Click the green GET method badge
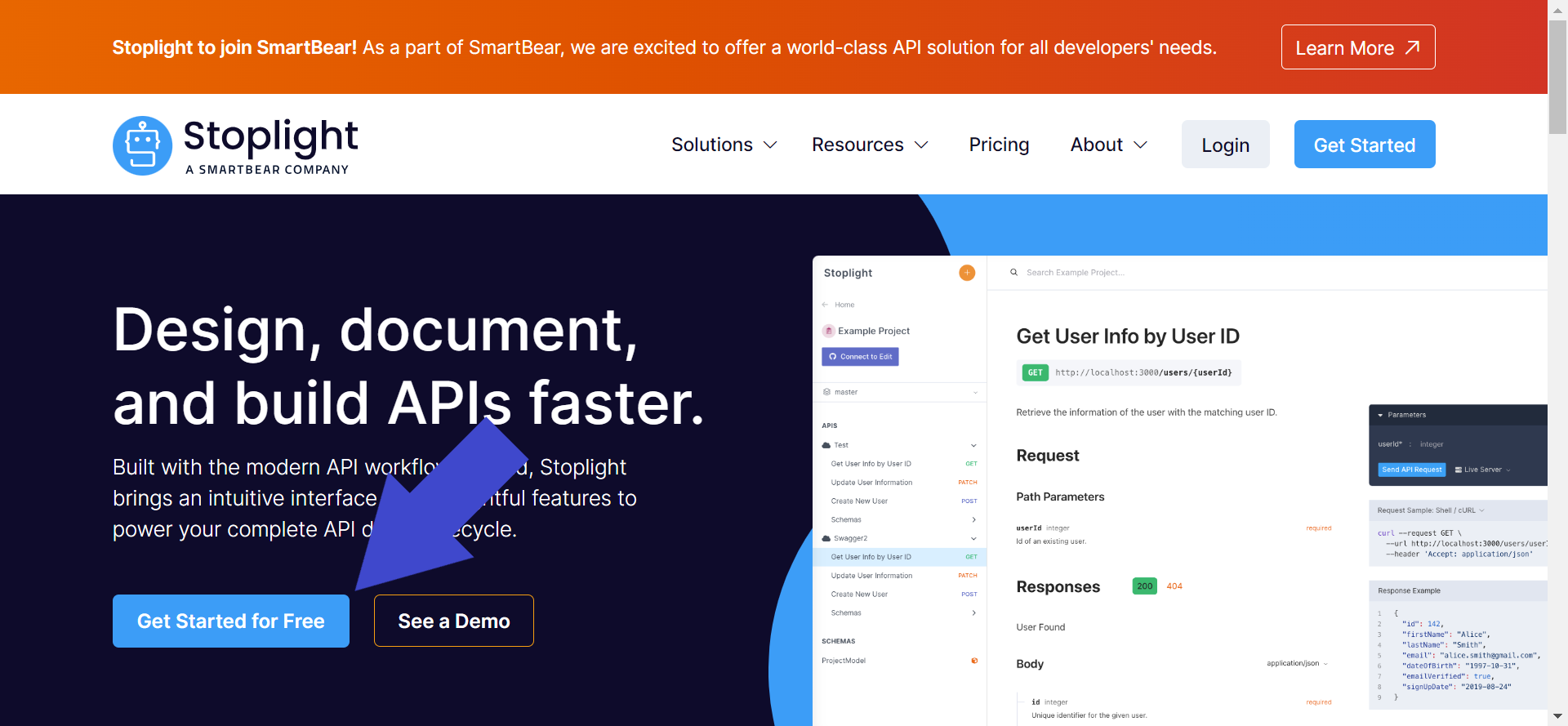 (x=1035, y=372)
